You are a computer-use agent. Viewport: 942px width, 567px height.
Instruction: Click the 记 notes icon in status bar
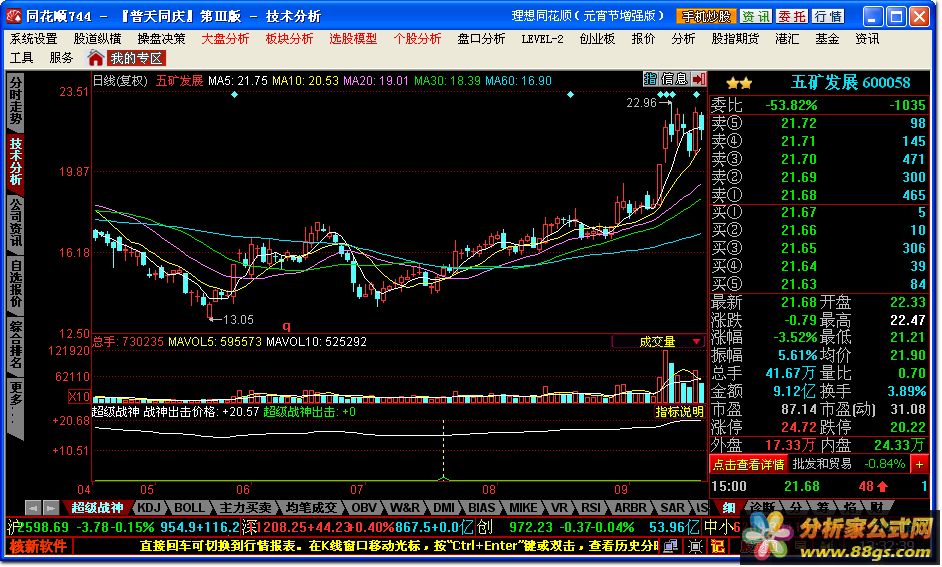click(x=717, y=545)
